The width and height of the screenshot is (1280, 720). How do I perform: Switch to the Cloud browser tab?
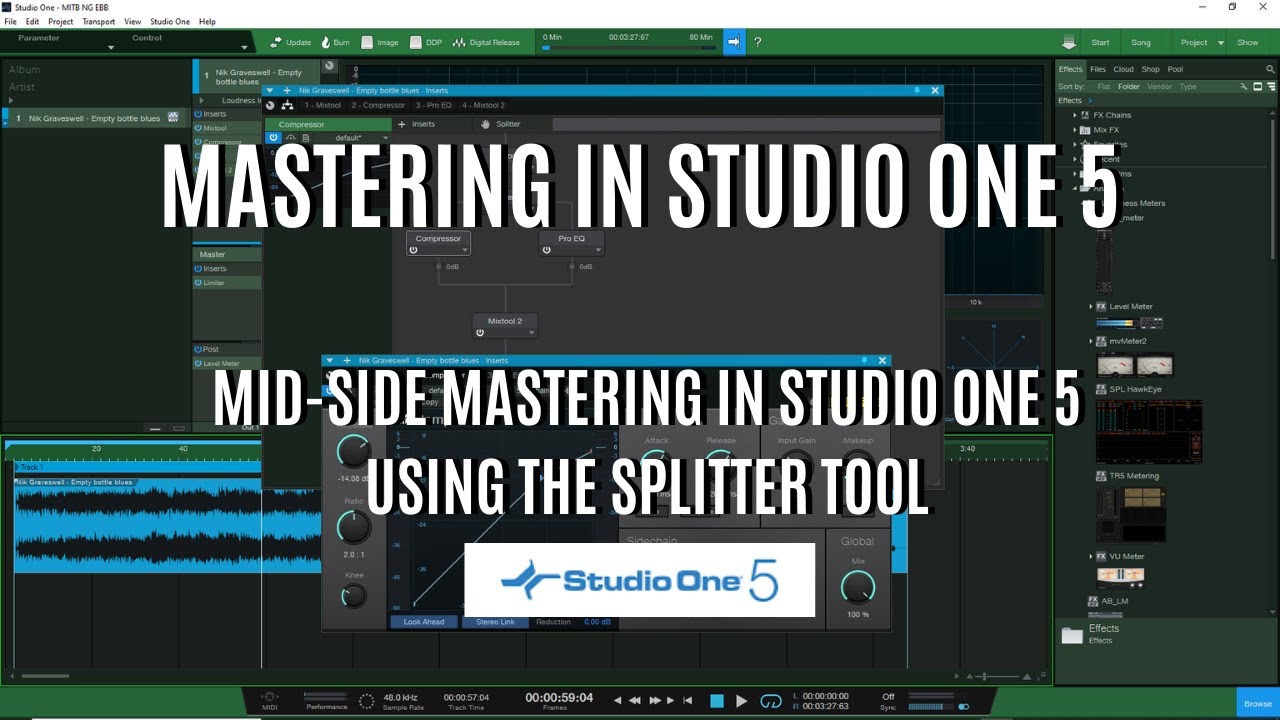(x=1123, y=69)
